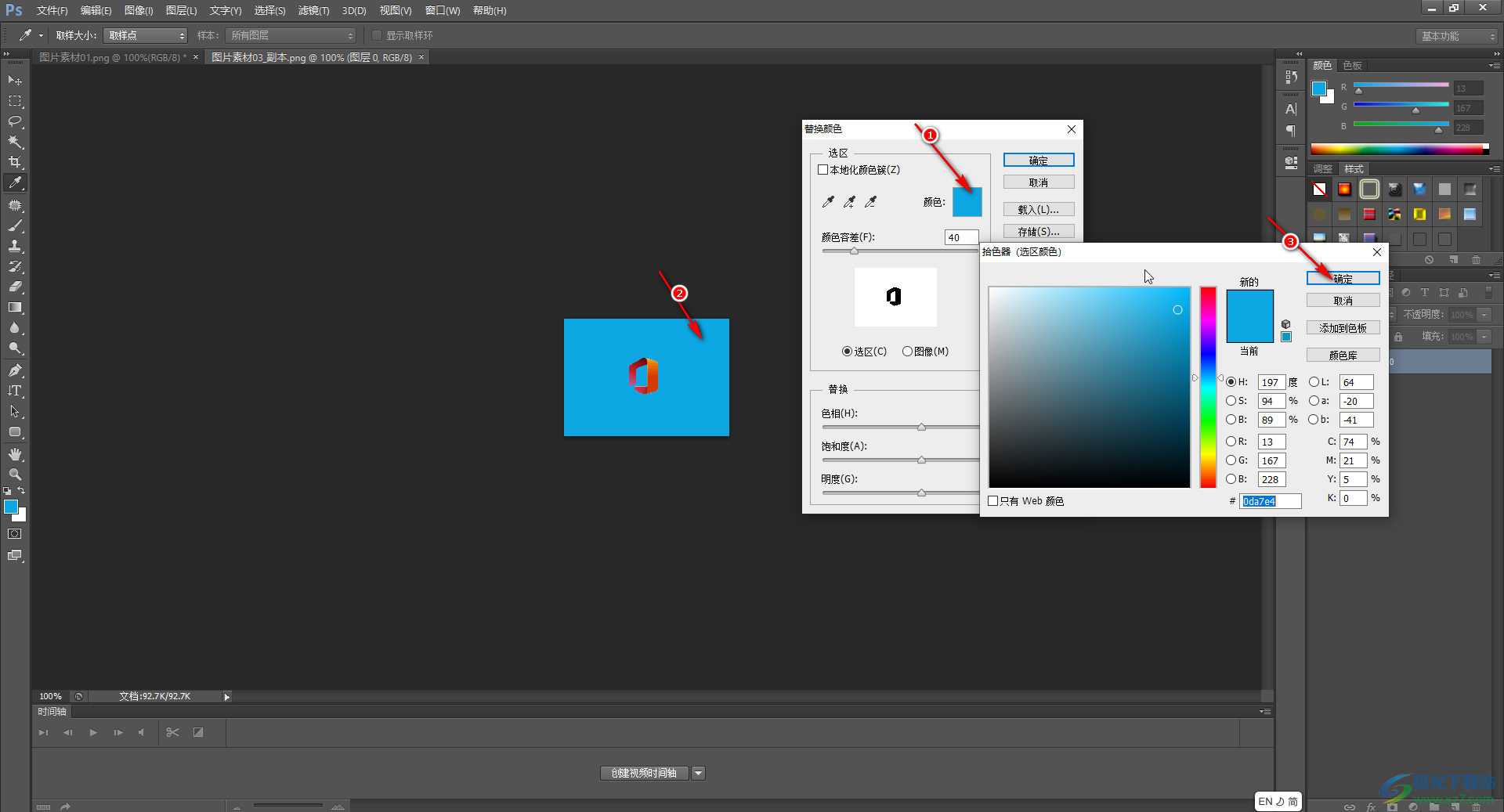The height and width of the screenshot is (812, 1504).
Task: Select the Rounded Rectangle shape tool
Action: pyautogui.click(x=15, y=431)
